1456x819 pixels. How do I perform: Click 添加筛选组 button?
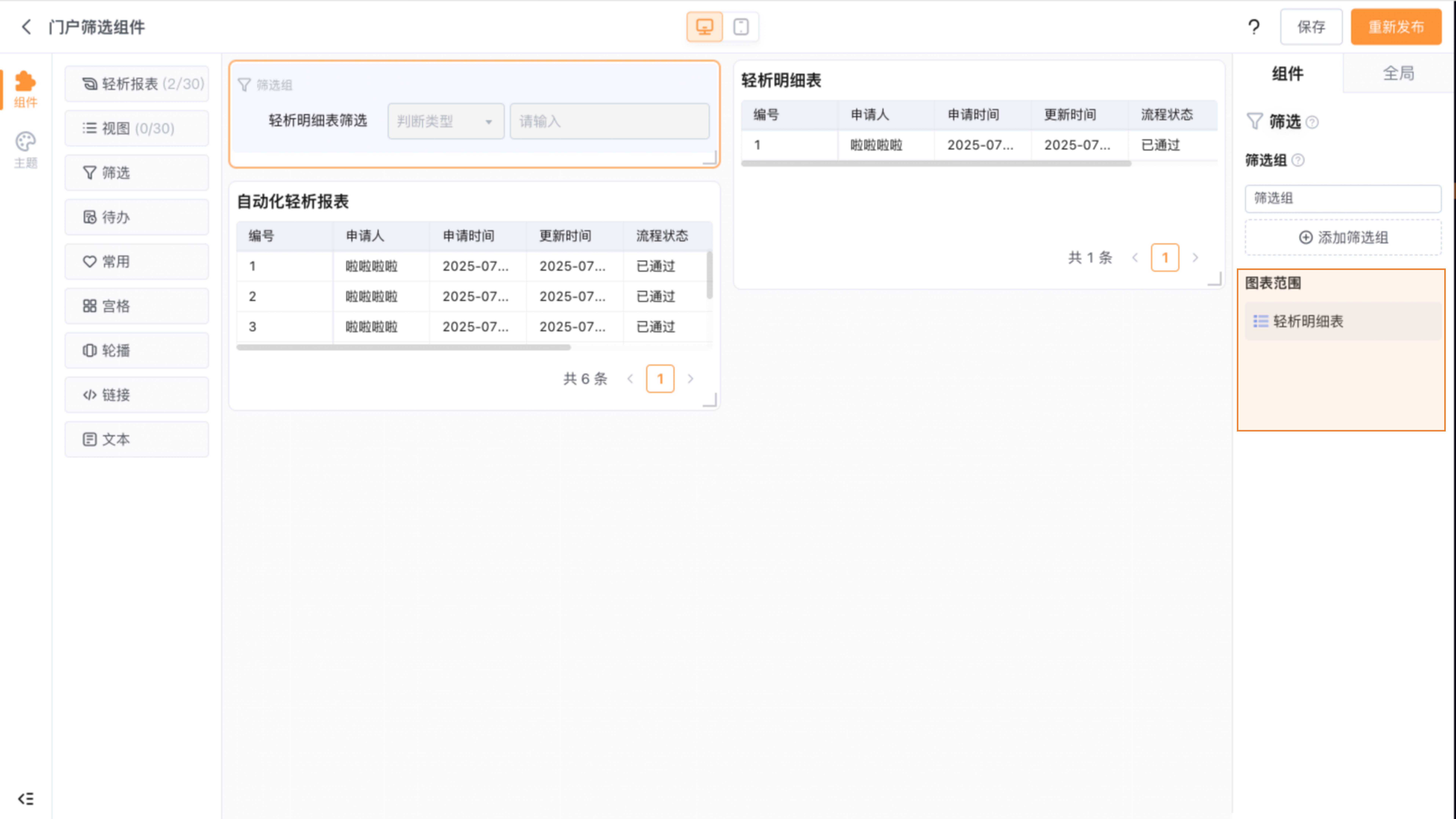click(1343, 237)
